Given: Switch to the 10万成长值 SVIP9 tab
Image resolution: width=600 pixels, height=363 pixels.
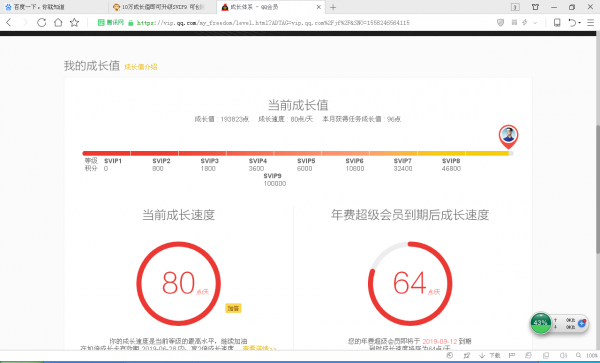Looking at the screenshot, I should (x=162, y=7).
